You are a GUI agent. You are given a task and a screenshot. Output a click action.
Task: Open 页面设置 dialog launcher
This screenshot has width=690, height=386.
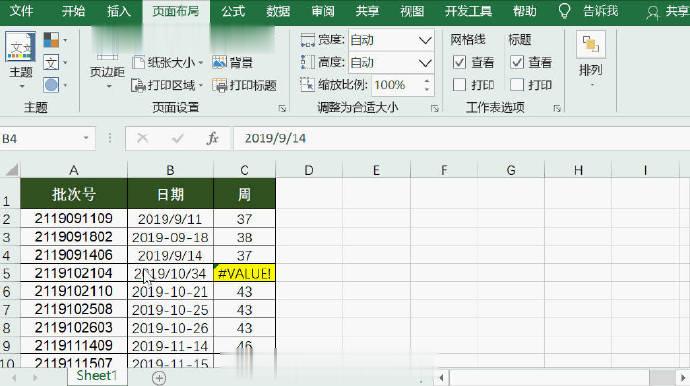click(282, 108)
